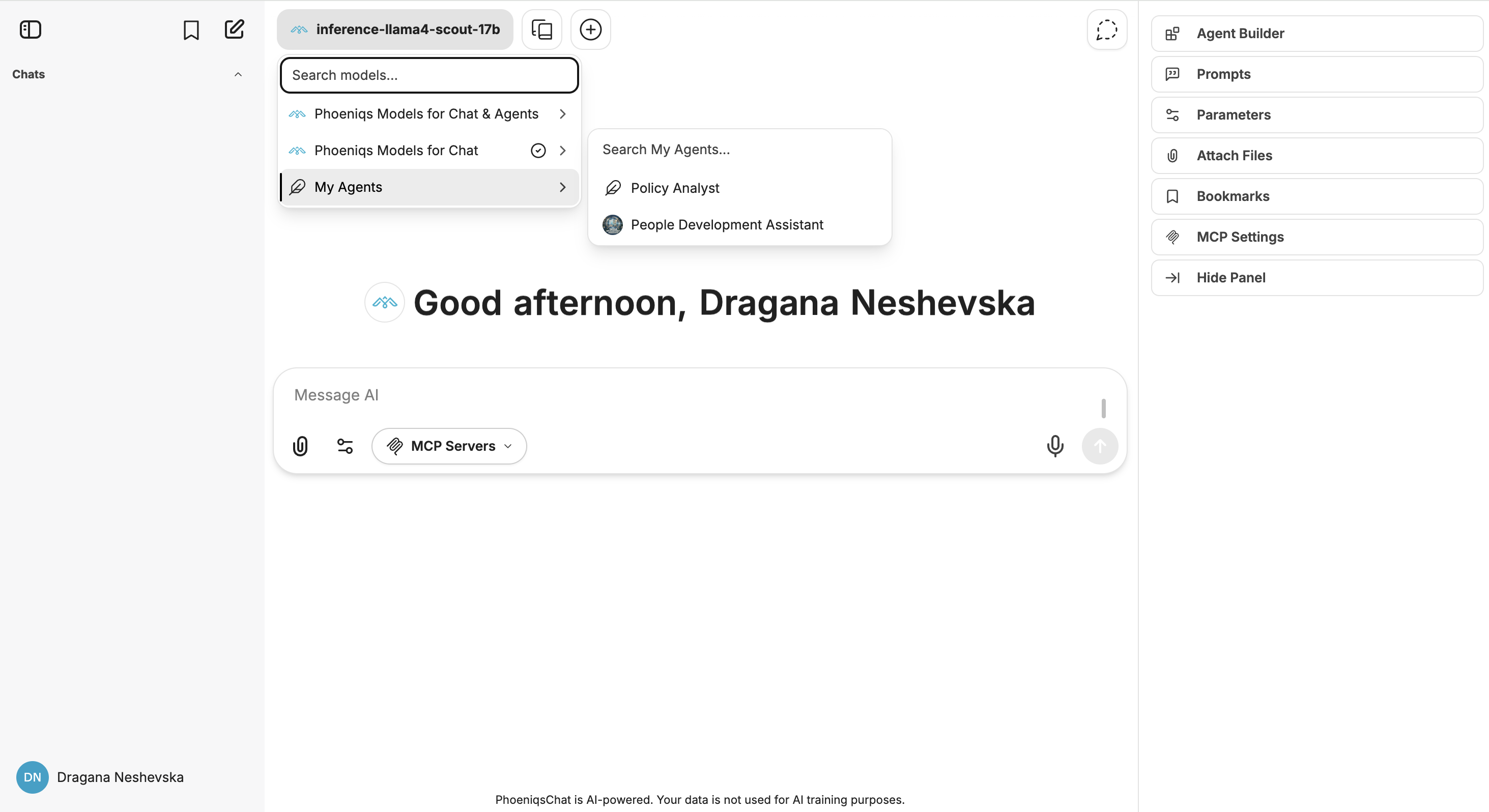Choose the People Development Assistant agent

point(739,224)
